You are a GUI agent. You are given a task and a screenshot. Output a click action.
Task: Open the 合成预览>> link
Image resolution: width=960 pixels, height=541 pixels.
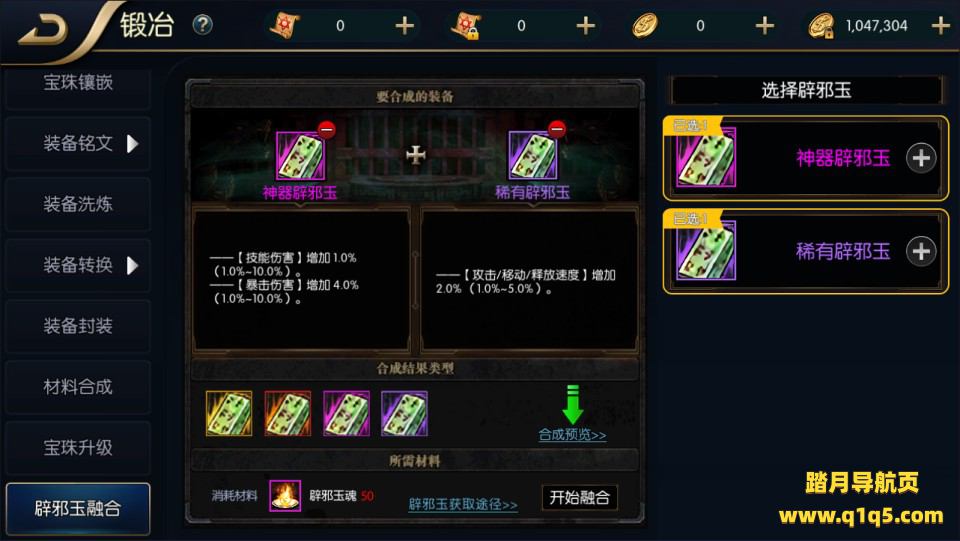coord(572,435)
